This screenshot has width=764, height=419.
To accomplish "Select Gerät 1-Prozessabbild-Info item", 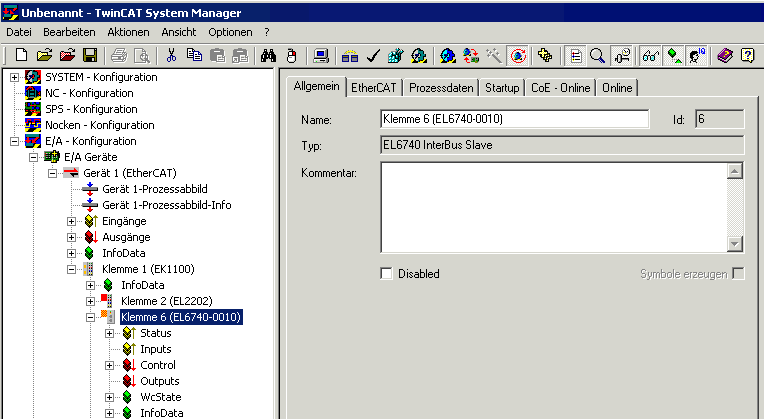I will click(x=167, y=205).
